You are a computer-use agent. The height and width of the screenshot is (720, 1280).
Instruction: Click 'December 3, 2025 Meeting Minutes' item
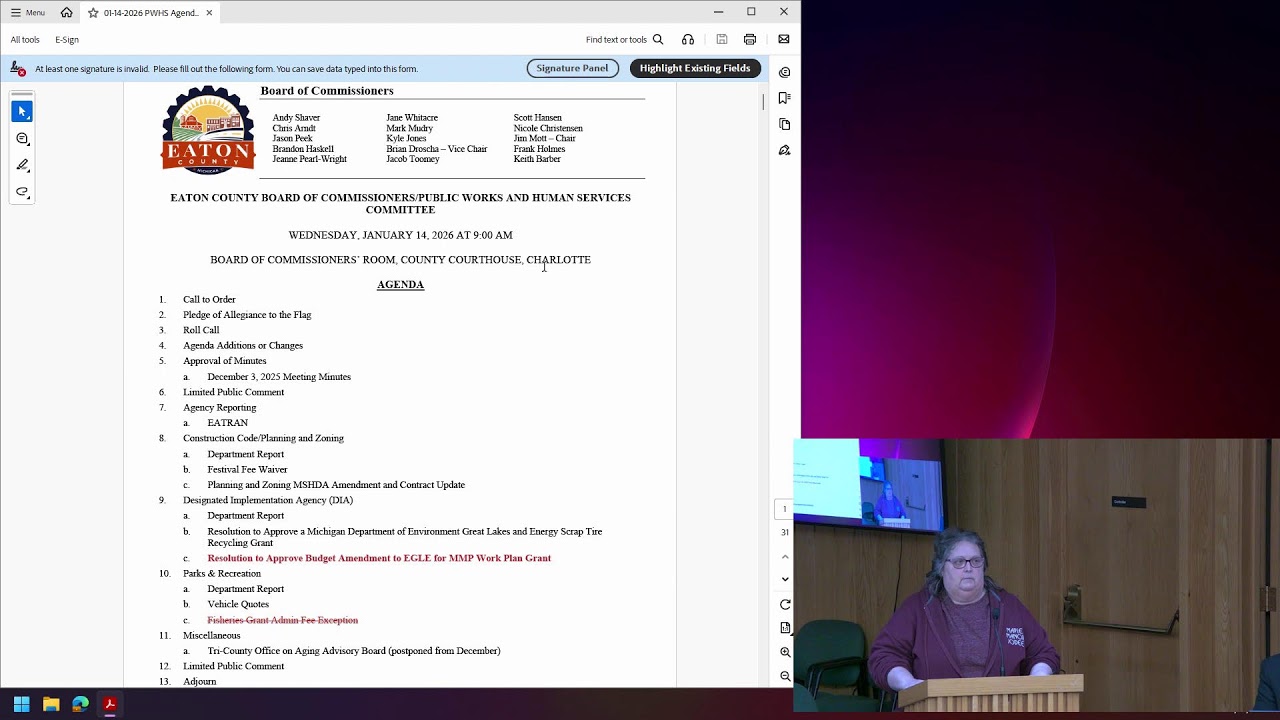pos(279,377)
